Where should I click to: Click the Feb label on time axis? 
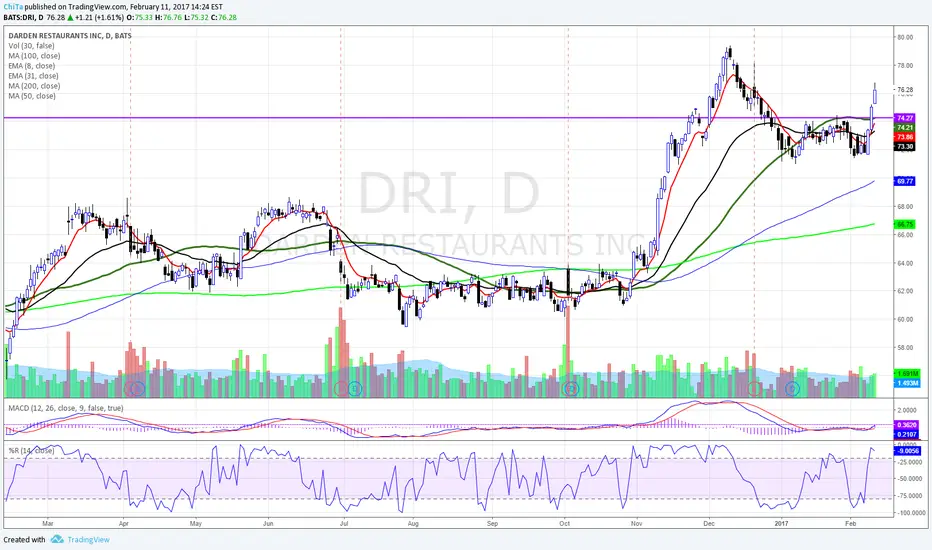click(x=850, y=524)
